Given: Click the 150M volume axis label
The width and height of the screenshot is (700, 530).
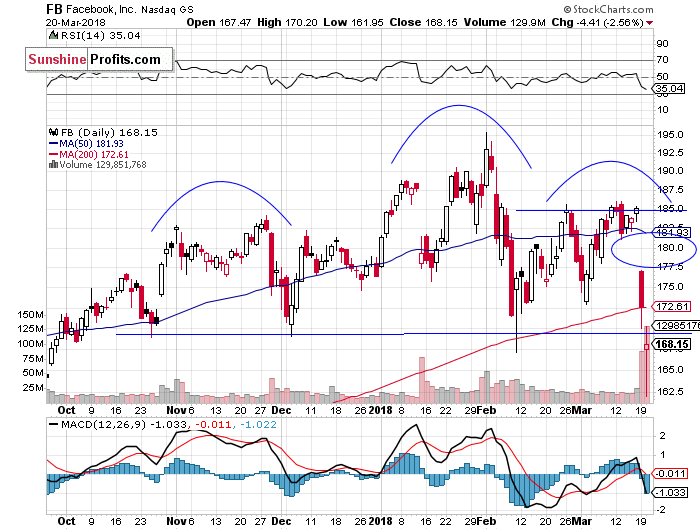Looking at the screenshot, I should (x=30, y=315).
